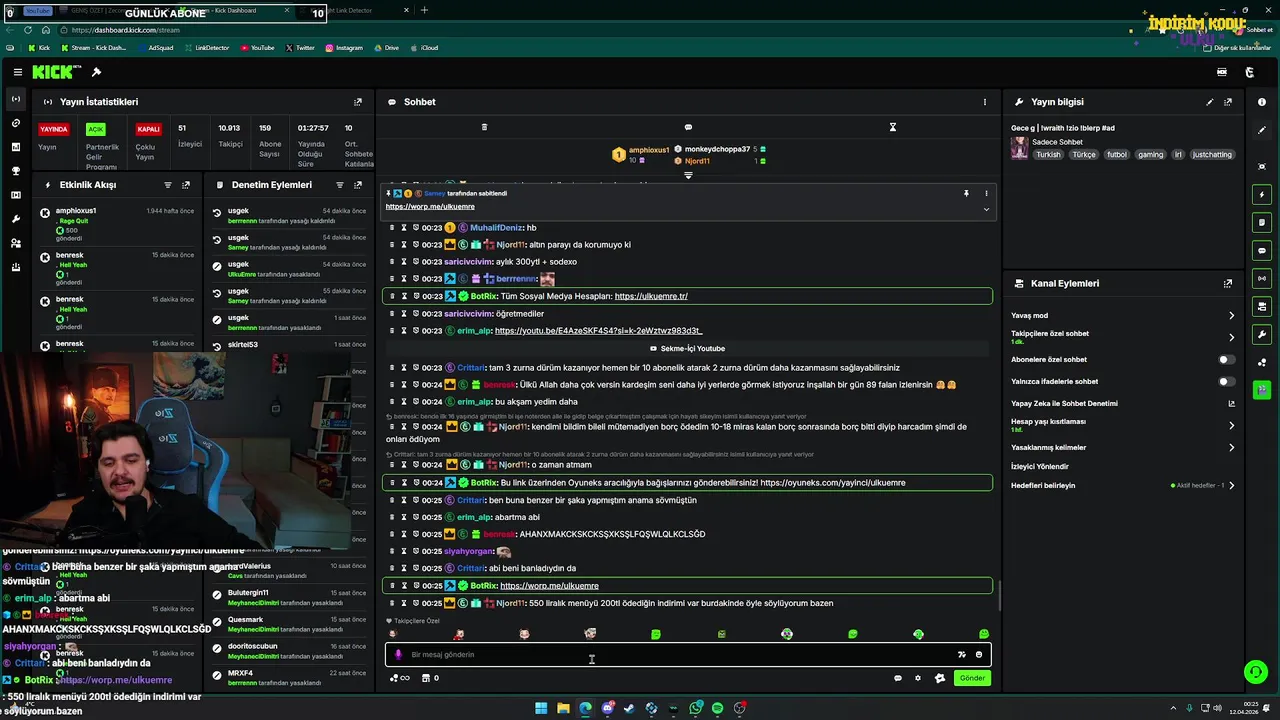
Task: Unpin the pinned chat message
Action: (x=966, y=193)
